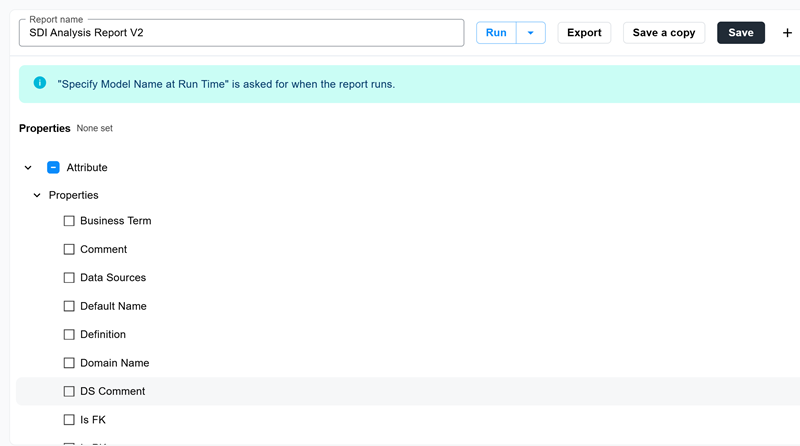Image resolution: width=800 pixels, height=446 pixels.
Task: Open the Run dropdown arrow
Action: 531,33
